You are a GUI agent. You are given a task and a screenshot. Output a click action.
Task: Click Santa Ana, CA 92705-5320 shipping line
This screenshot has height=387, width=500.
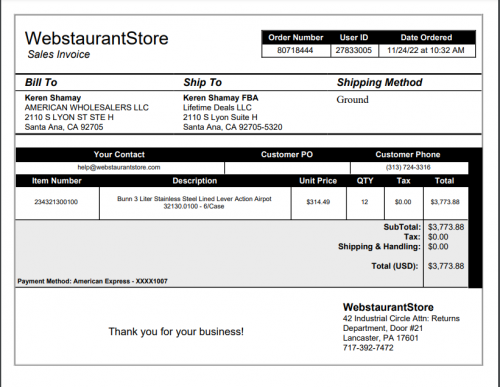(232, 127)
